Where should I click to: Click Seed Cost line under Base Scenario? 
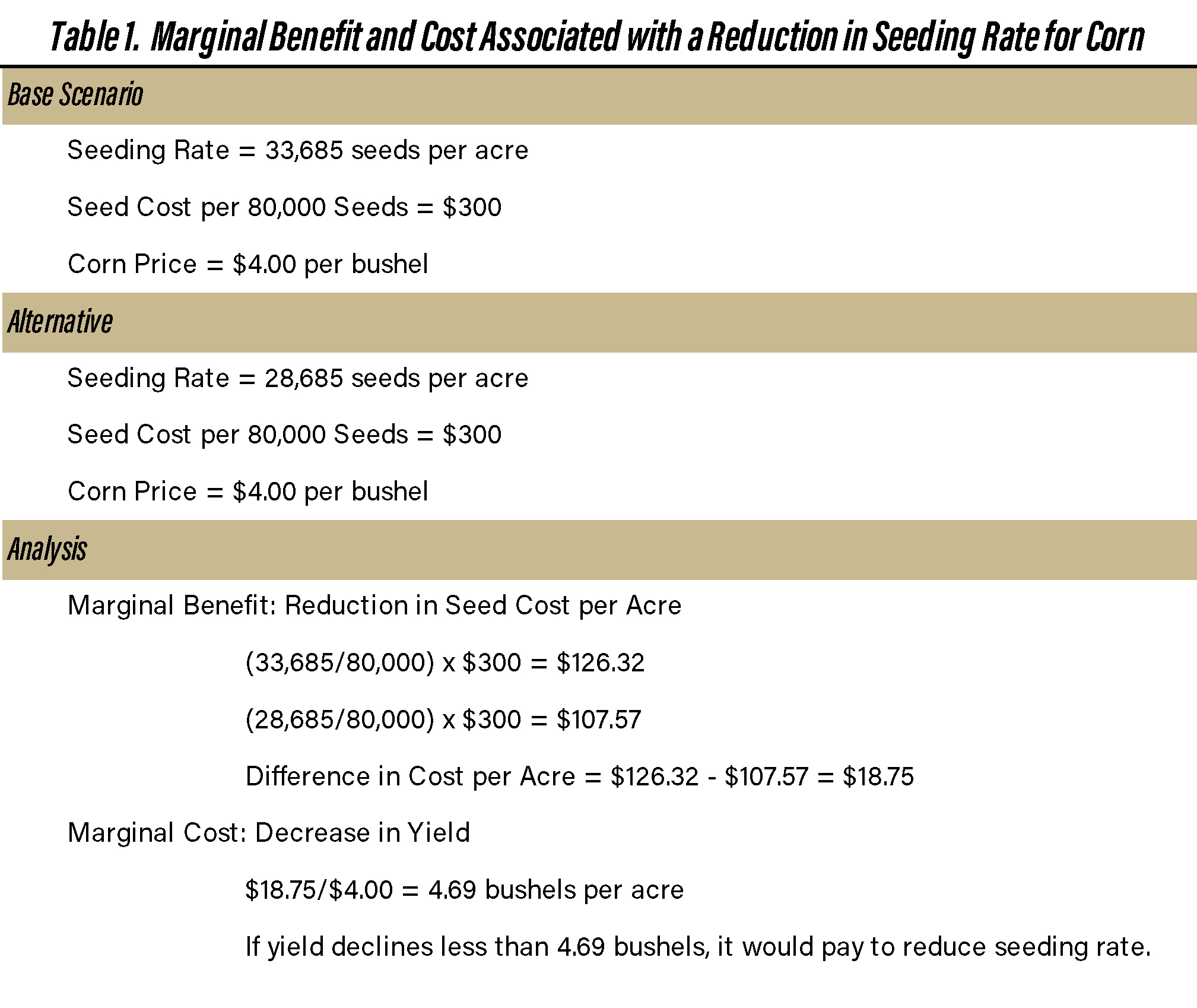pos(284,207)
